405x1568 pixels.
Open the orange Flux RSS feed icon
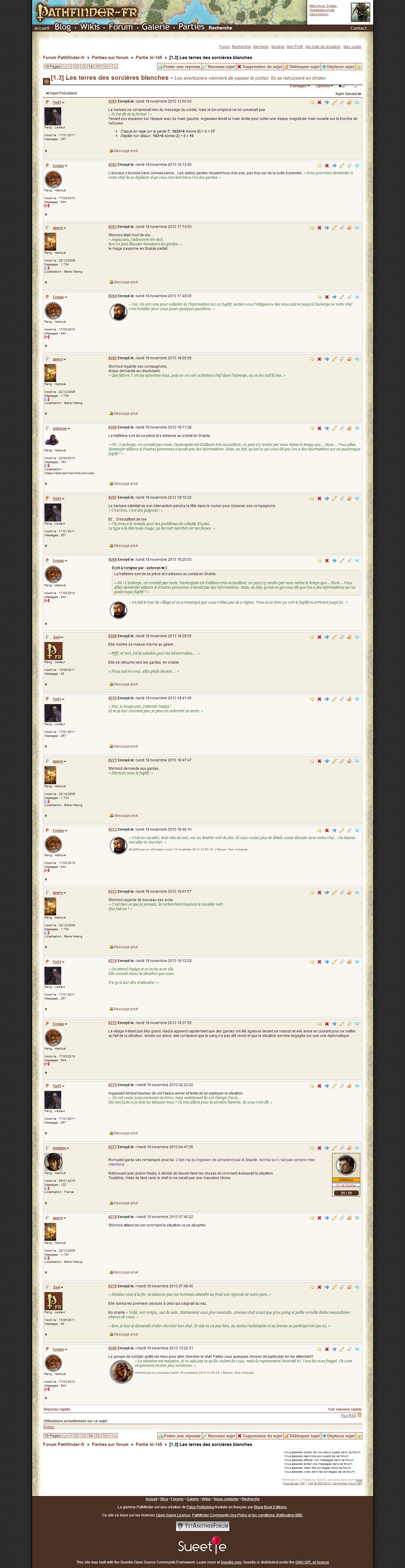pos(359,1415)
